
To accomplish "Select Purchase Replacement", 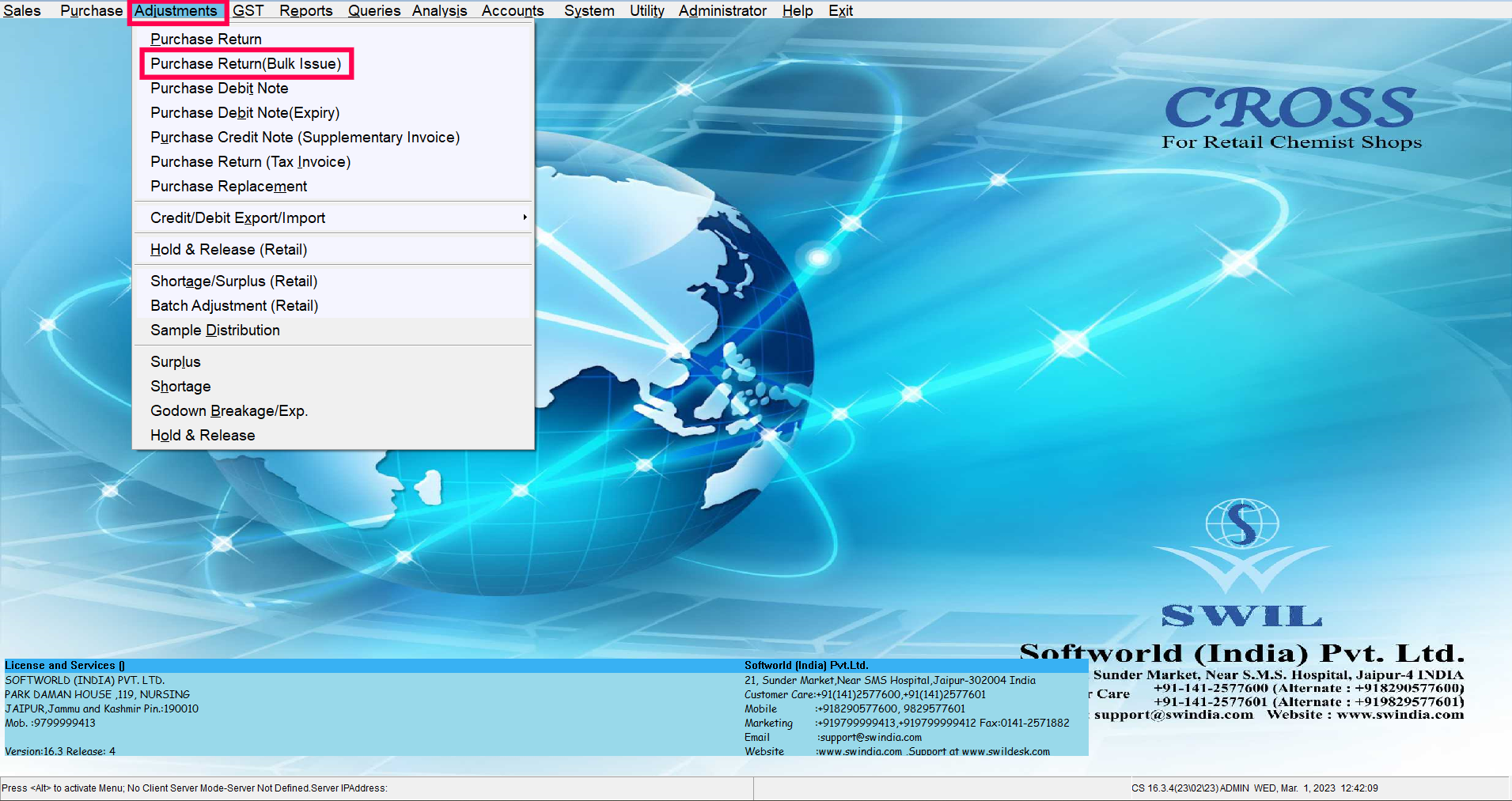I will pyautogui.click(x=332, y=186).
